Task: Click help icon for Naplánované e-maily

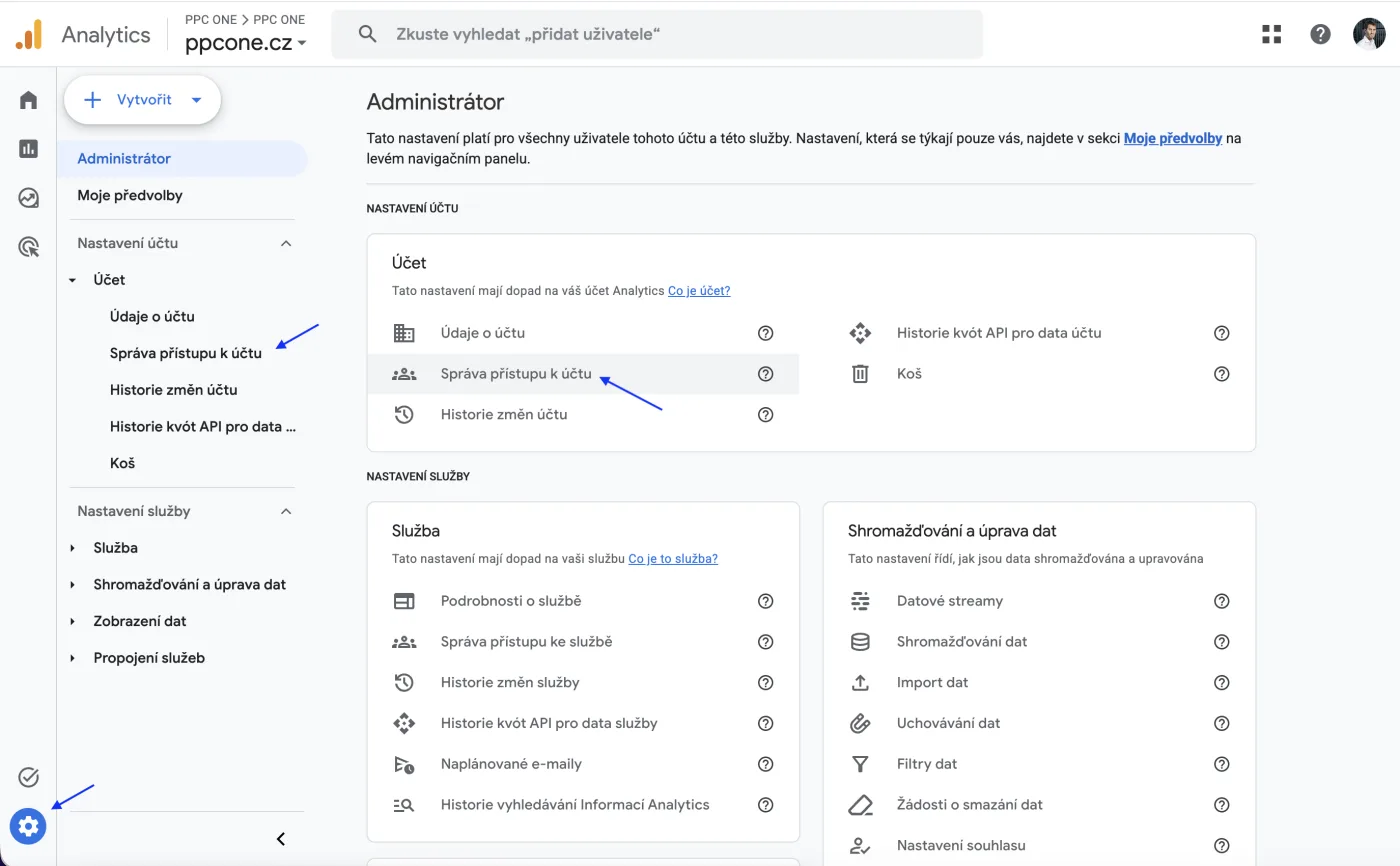Action: tap(765, 764)
